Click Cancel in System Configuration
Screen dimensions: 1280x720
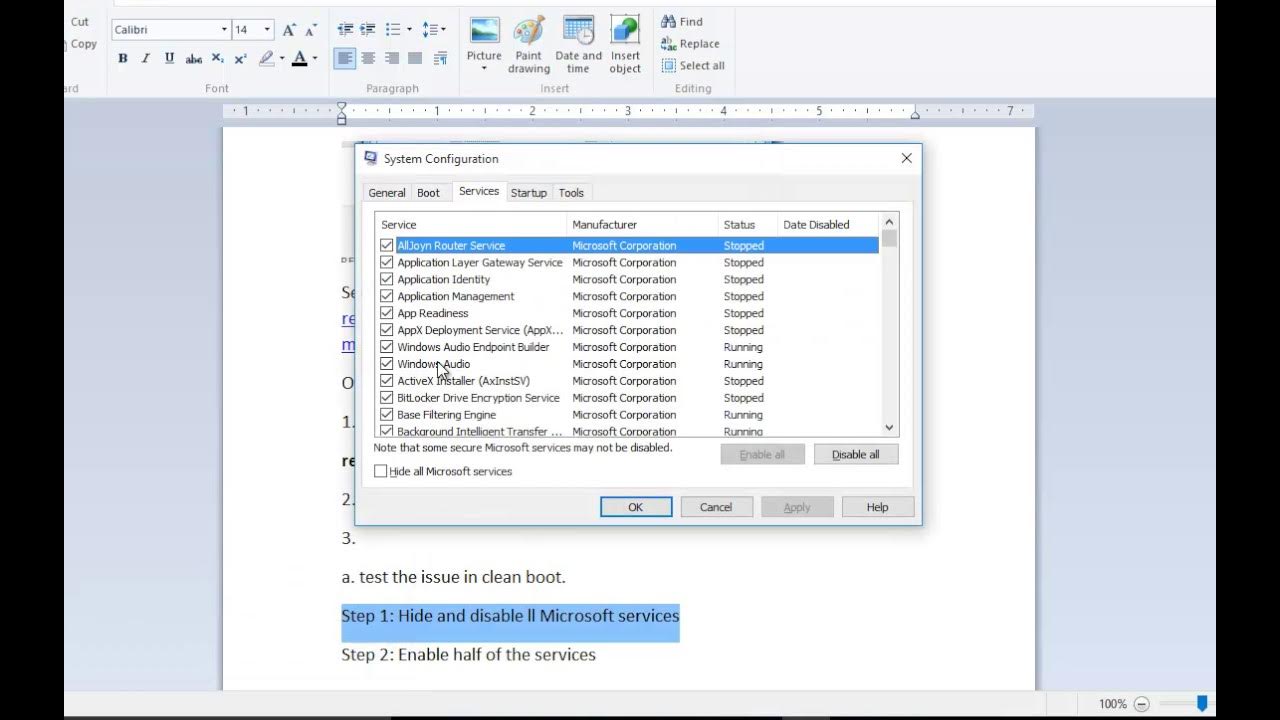click(716, 507)
